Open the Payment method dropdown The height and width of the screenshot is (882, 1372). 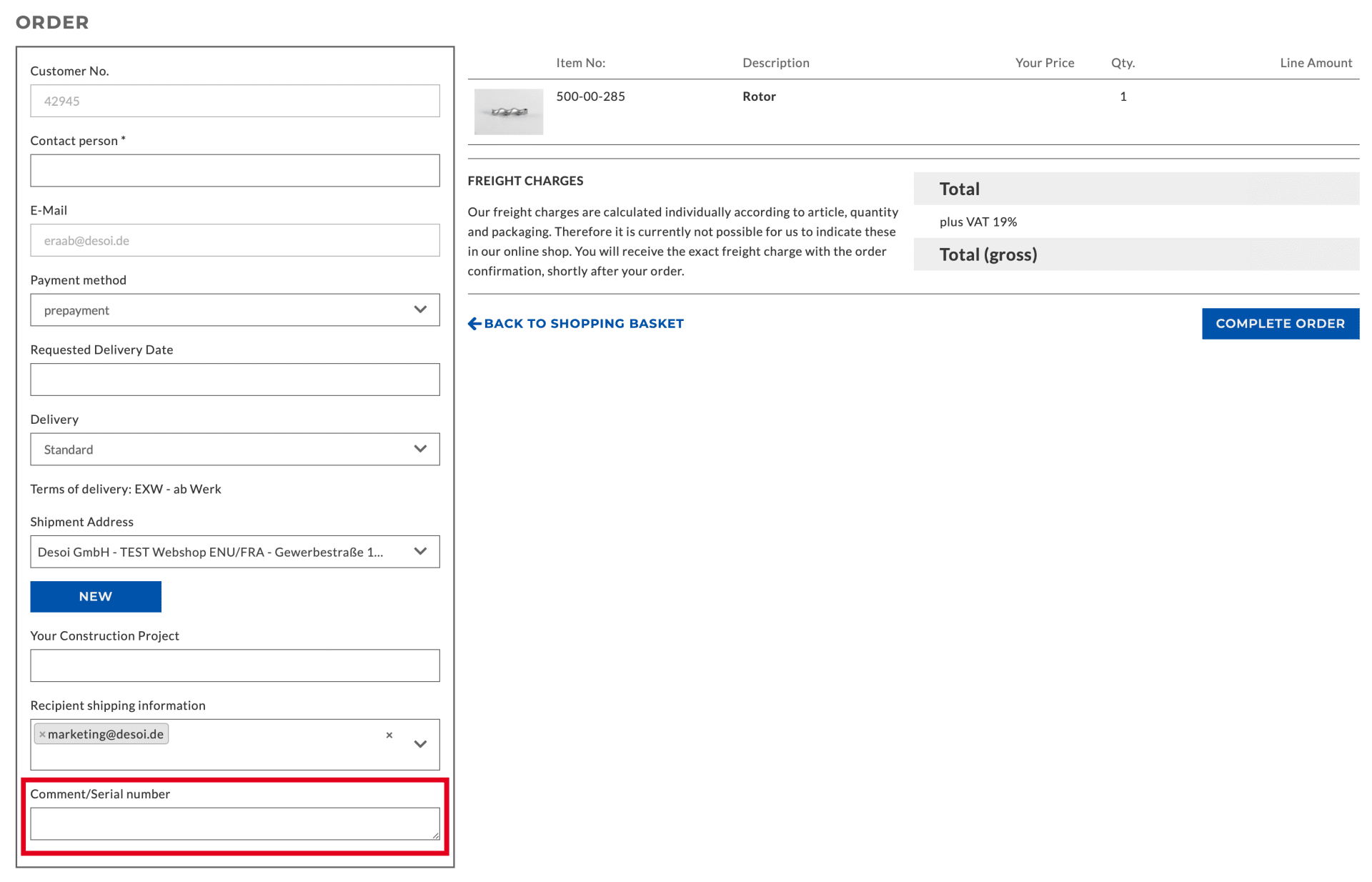pyautogui.click(x=234, y=310)
